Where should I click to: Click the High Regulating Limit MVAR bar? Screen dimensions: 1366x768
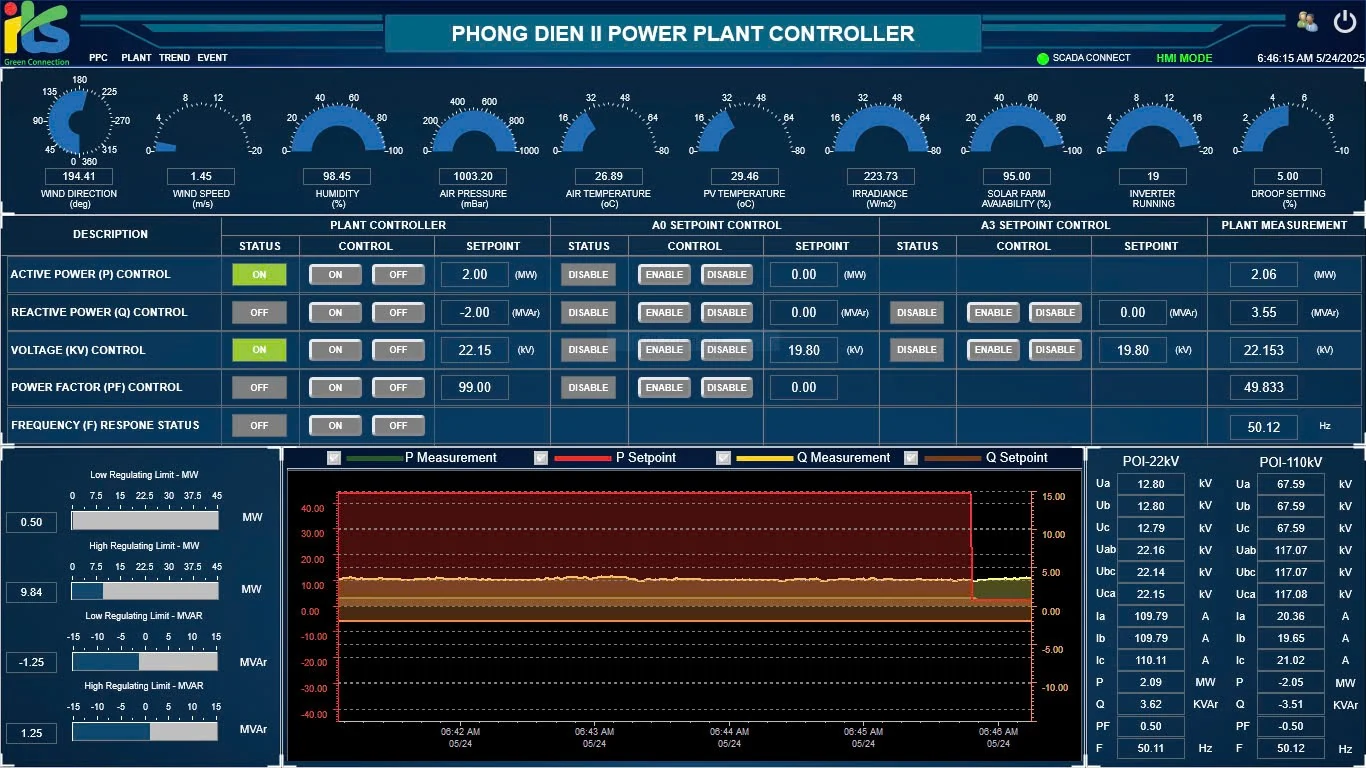pos(145,731)
